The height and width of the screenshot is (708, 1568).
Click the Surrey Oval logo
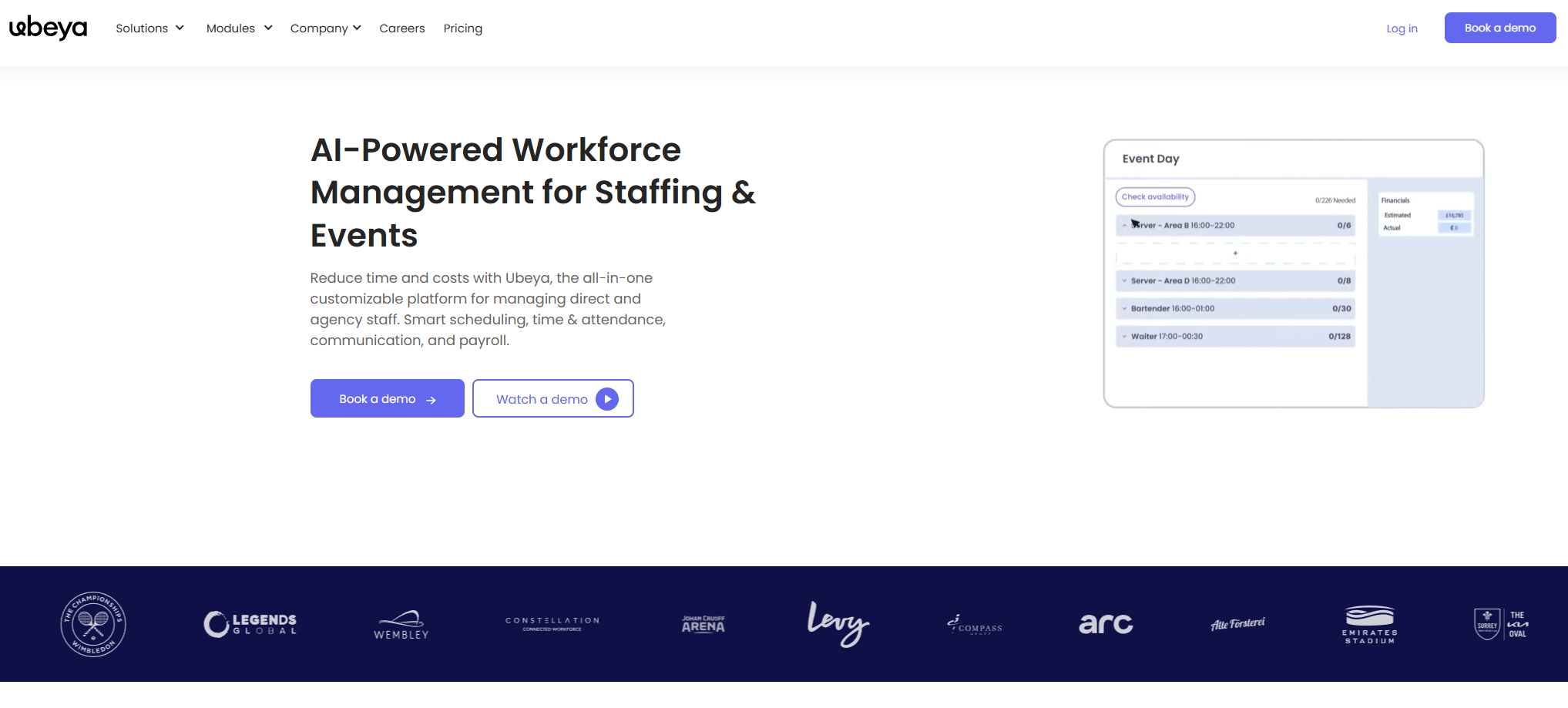1501,624
